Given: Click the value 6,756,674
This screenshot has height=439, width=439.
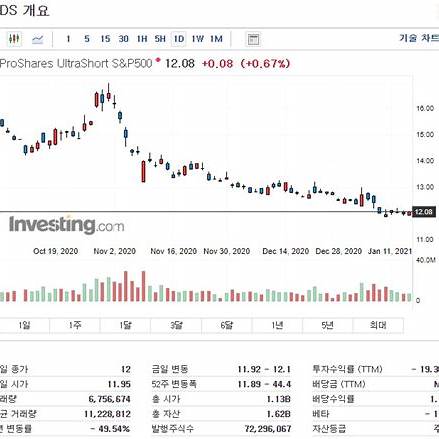Looking at the screenshot, I should 109,399.
